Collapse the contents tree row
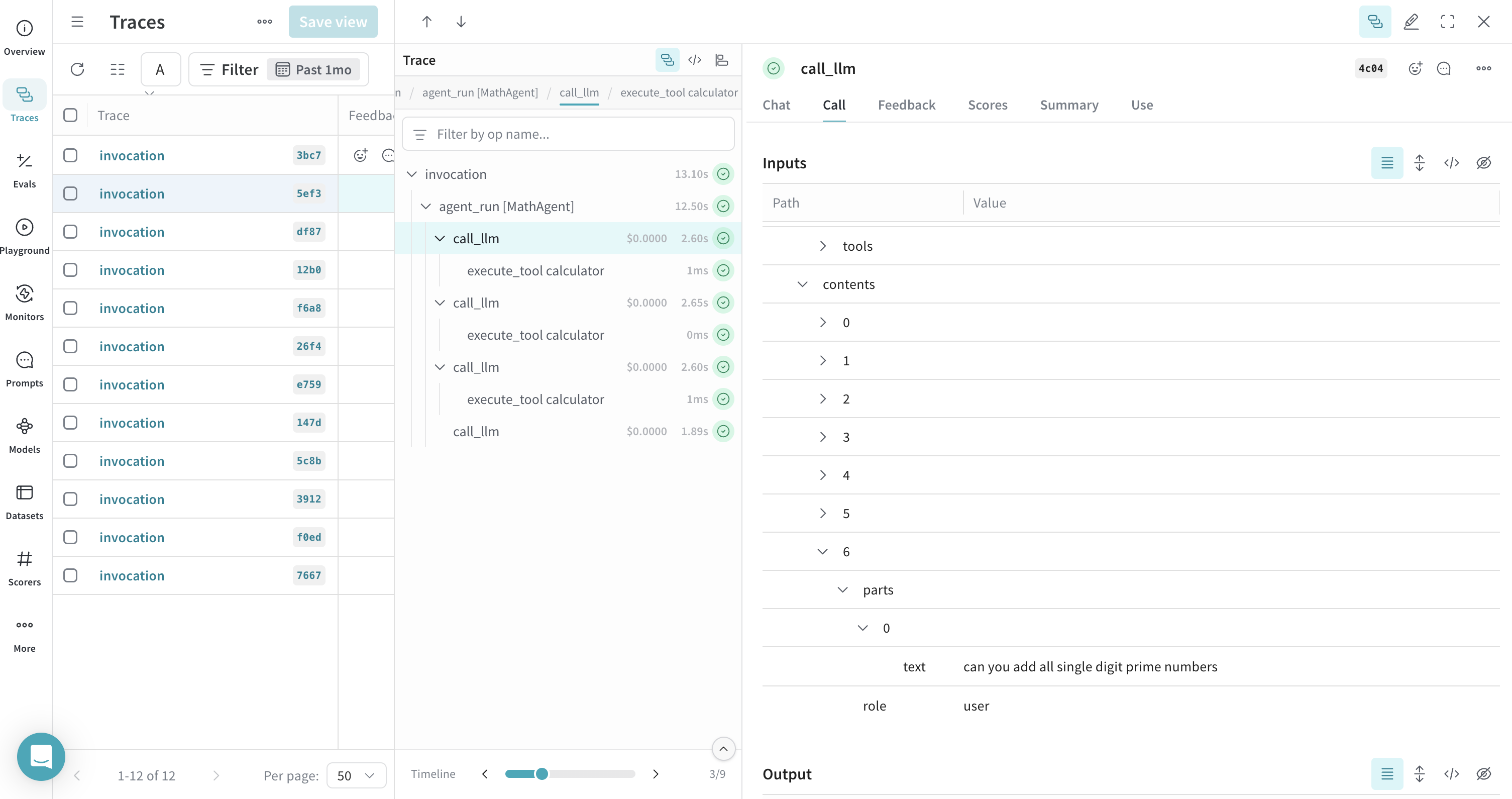Screen dimensions: 1512x799 802,284
